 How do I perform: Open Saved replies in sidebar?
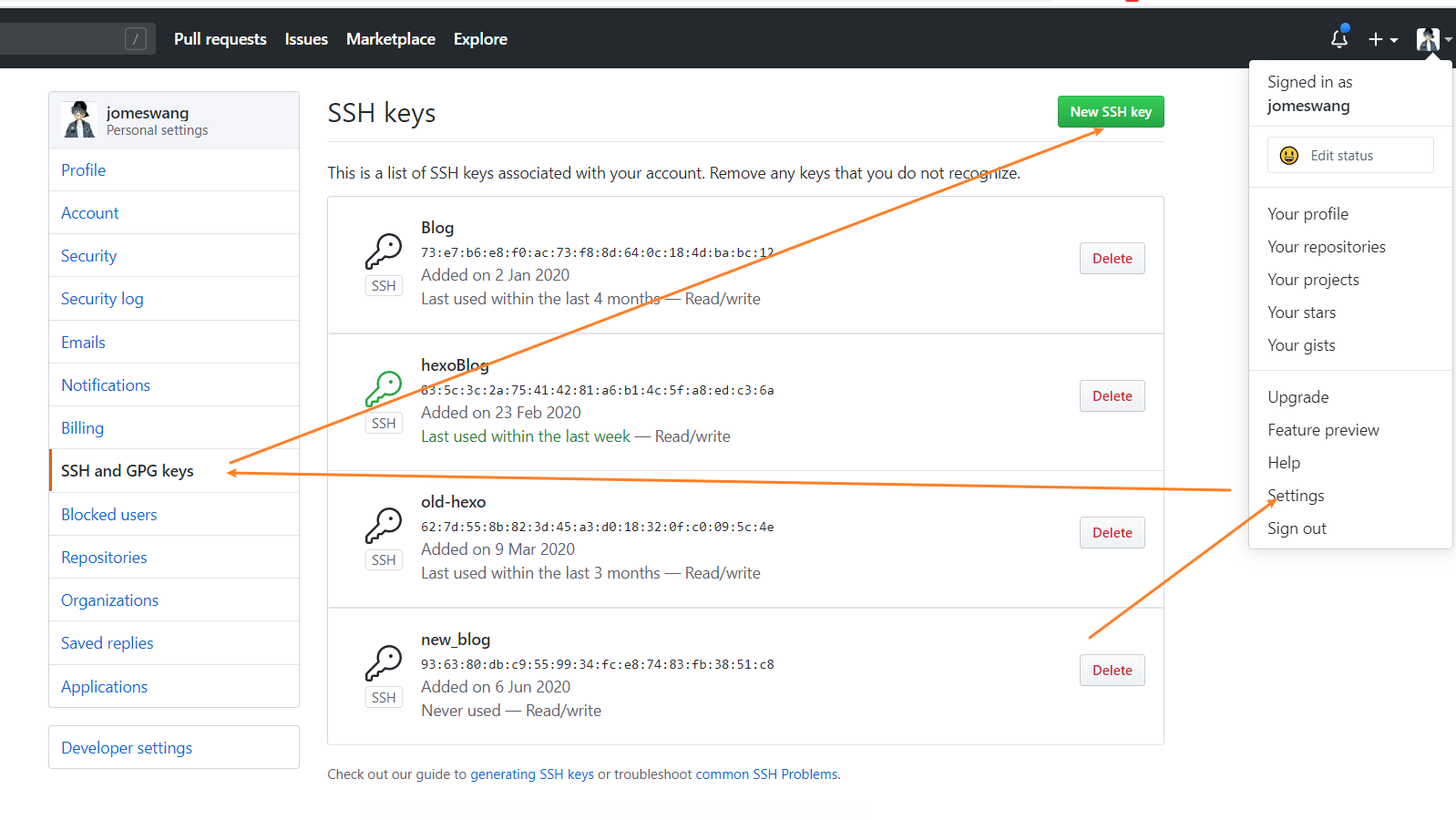point(174,643)
